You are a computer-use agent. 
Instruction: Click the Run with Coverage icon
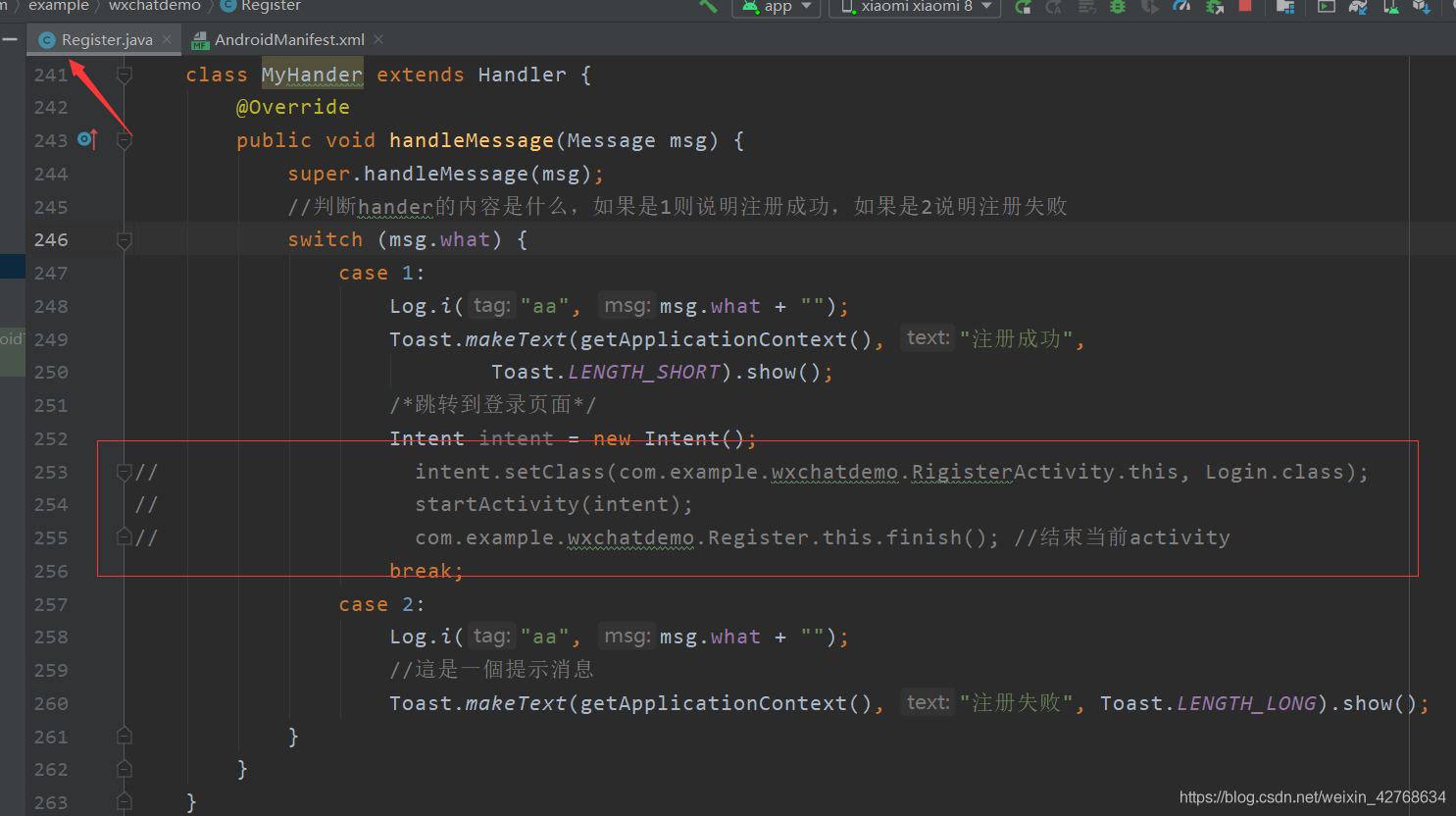pyautogui.click(x=1150, y=7)
